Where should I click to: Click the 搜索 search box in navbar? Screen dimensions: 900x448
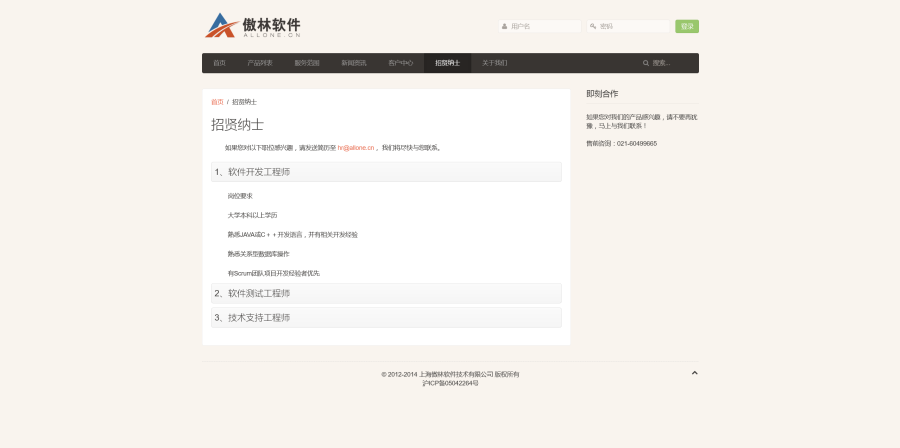(x=666, y=63)
